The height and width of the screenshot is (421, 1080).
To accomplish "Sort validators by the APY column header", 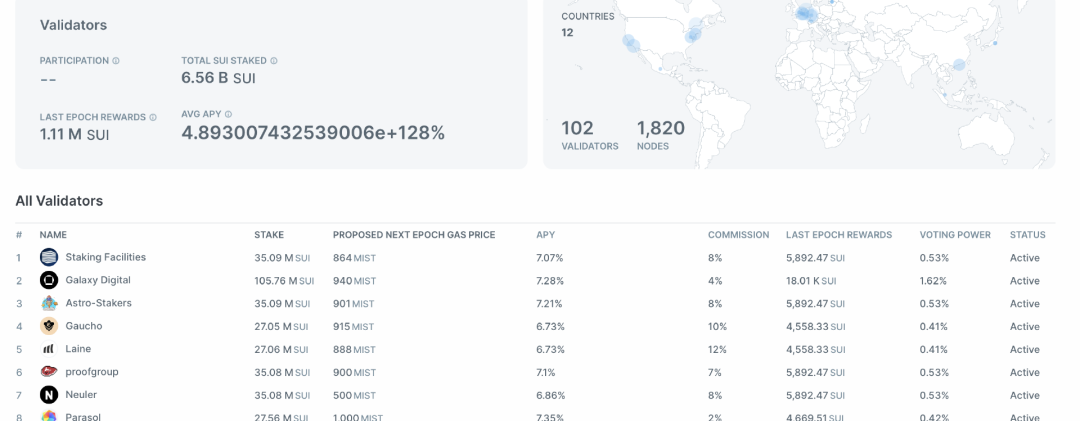I will coord(545,235).
